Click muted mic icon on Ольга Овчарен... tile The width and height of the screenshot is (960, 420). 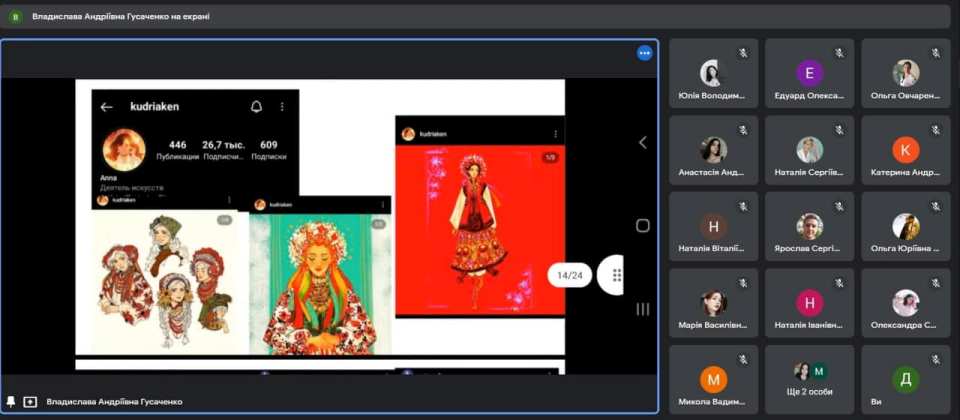click(936, 53)
